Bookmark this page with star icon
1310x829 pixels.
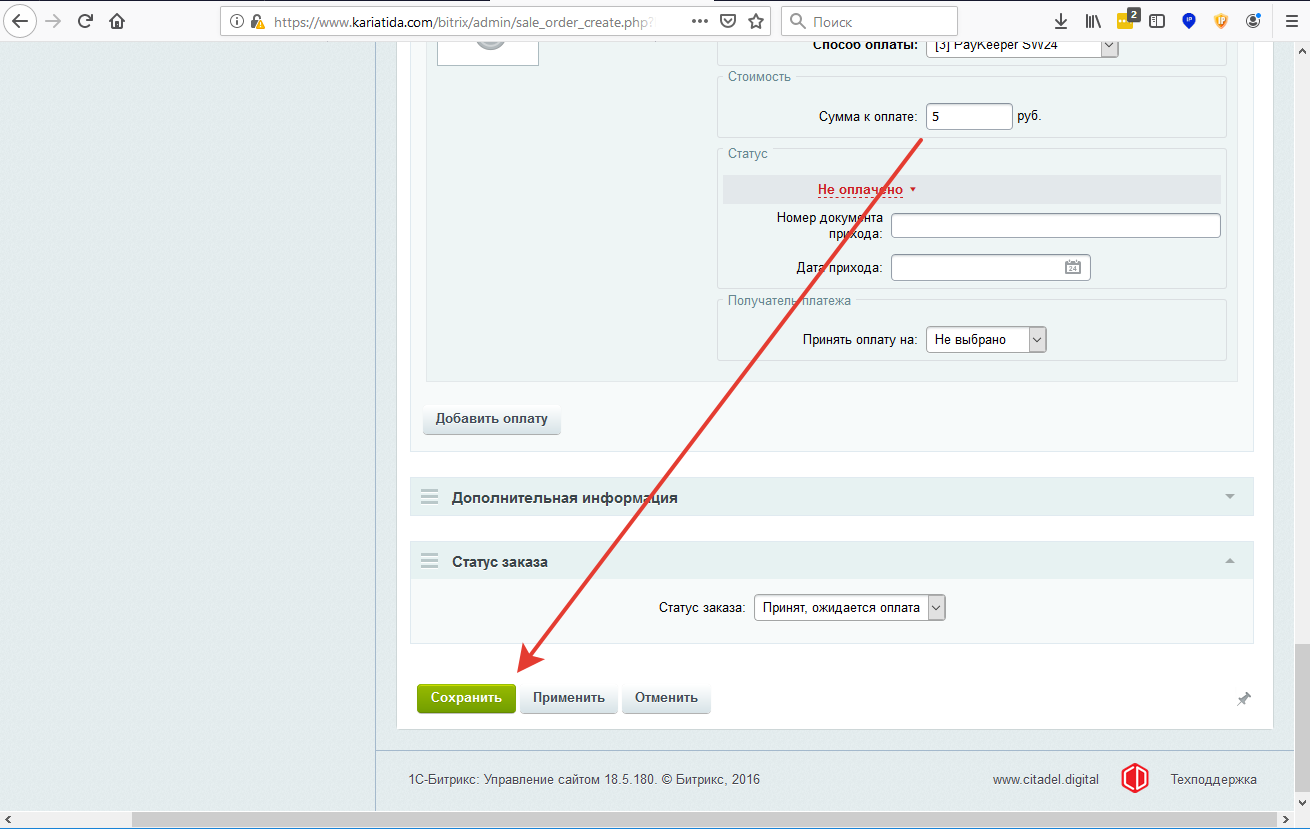tap(756, 21)
